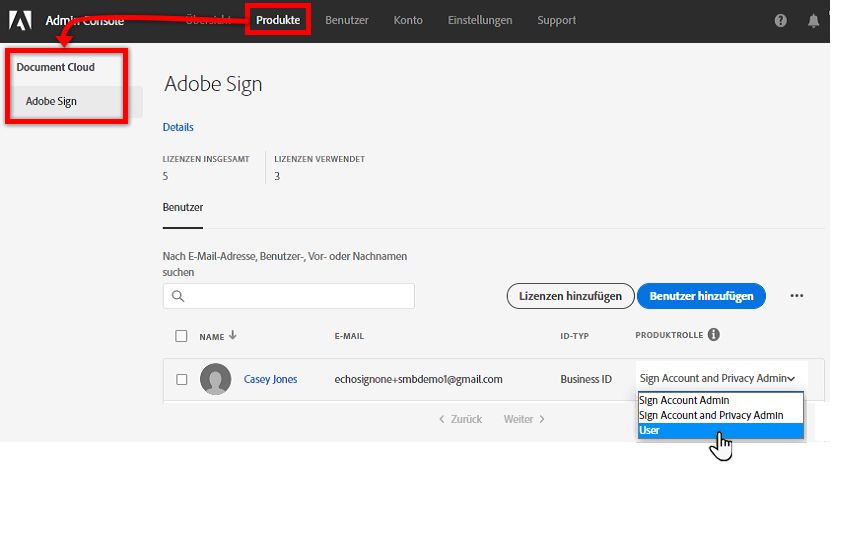Click the LIZENZEN INSGESAMT value 5
Viewport: 856px width, 536px height.
pyautogui.click(x=165, y=176)
